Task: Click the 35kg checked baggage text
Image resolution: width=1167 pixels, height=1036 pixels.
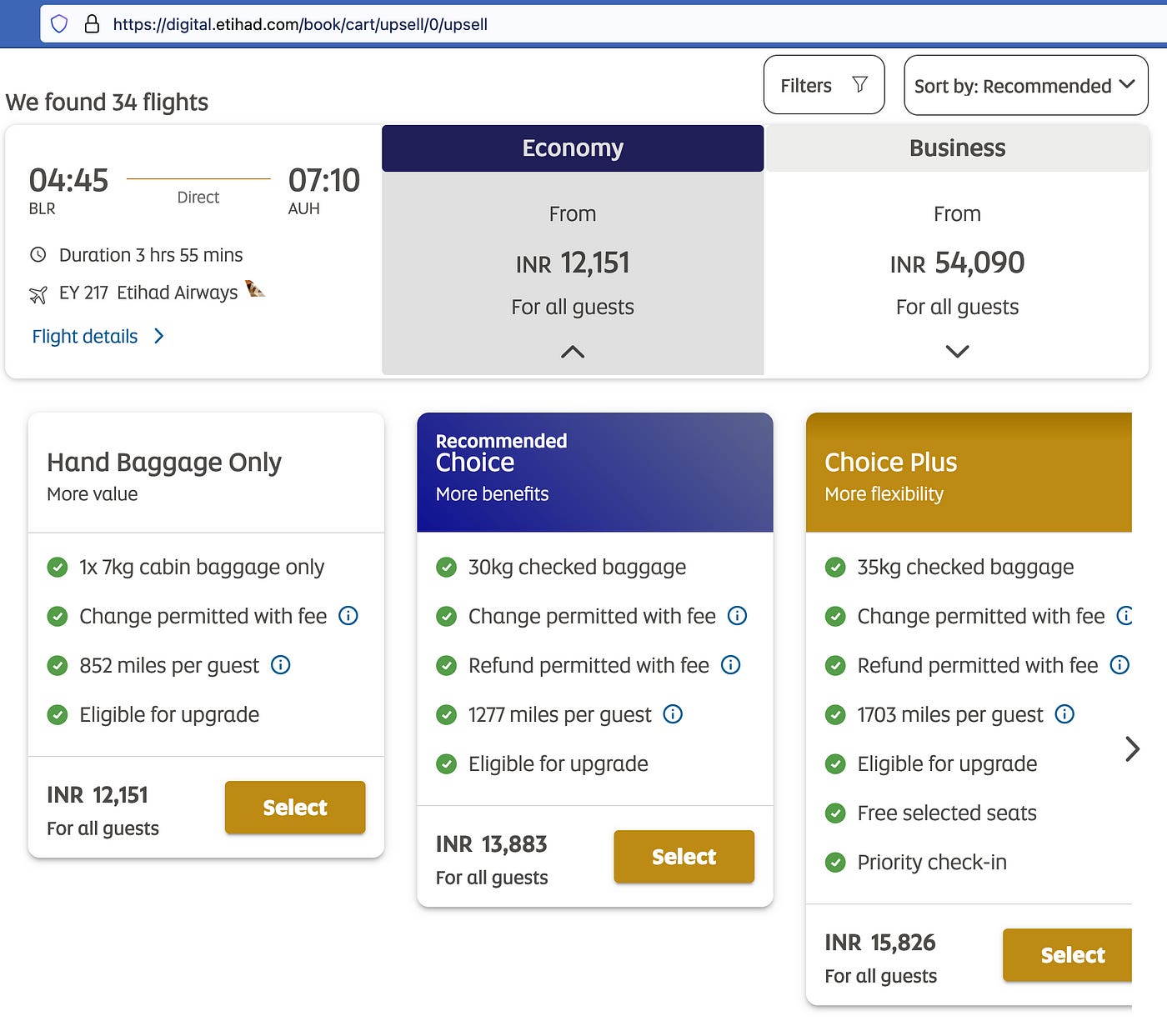Action: [965, 568]
